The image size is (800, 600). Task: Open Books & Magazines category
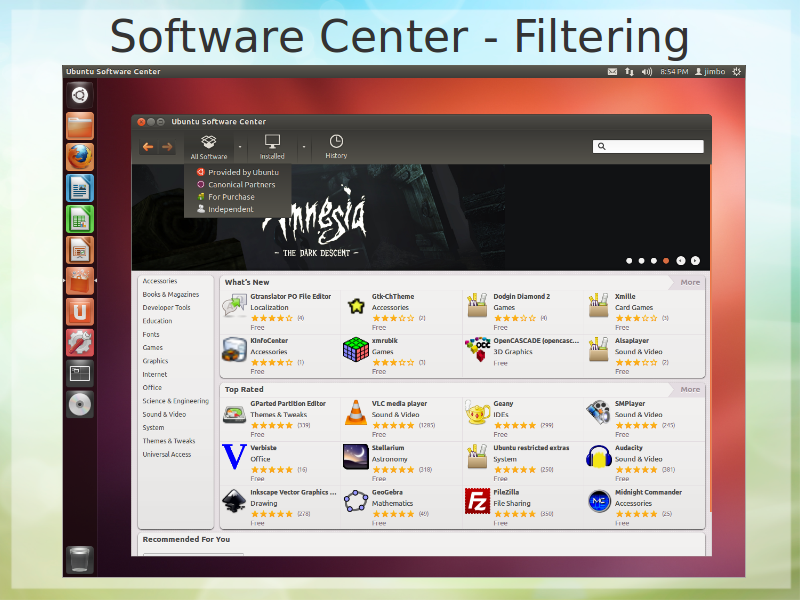(x=171, y=294)
